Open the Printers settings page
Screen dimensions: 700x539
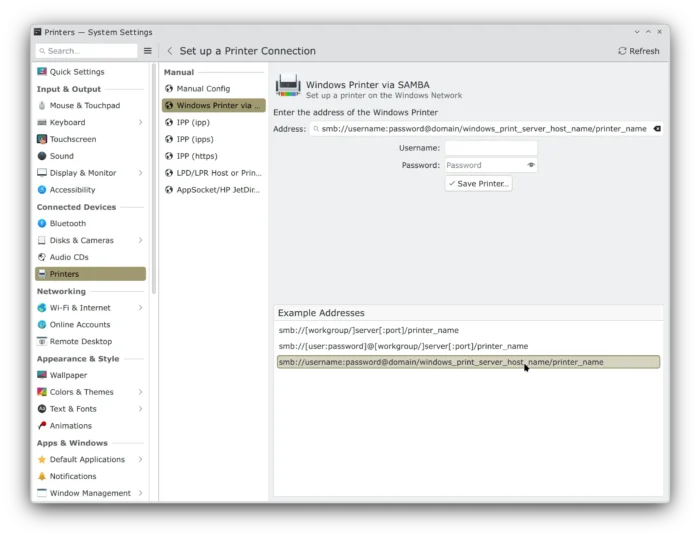pos(91,274)
